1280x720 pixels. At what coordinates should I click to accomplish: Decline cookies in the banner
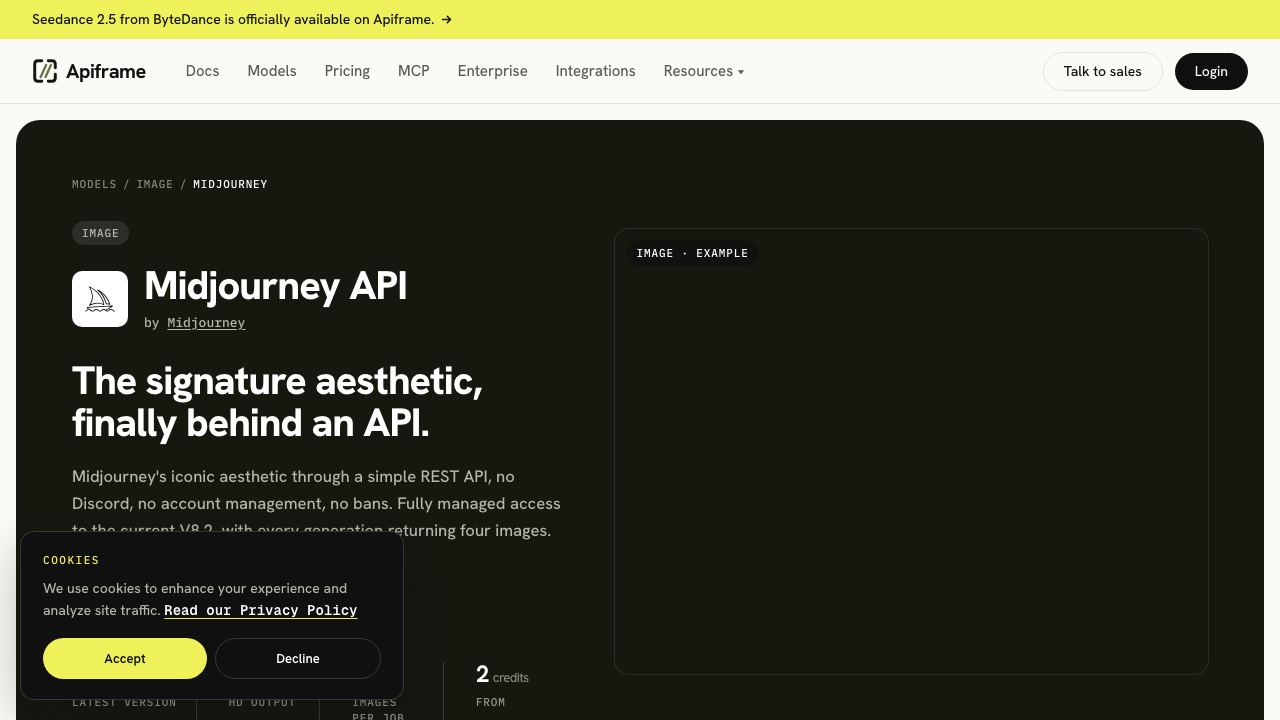point(298,658)
